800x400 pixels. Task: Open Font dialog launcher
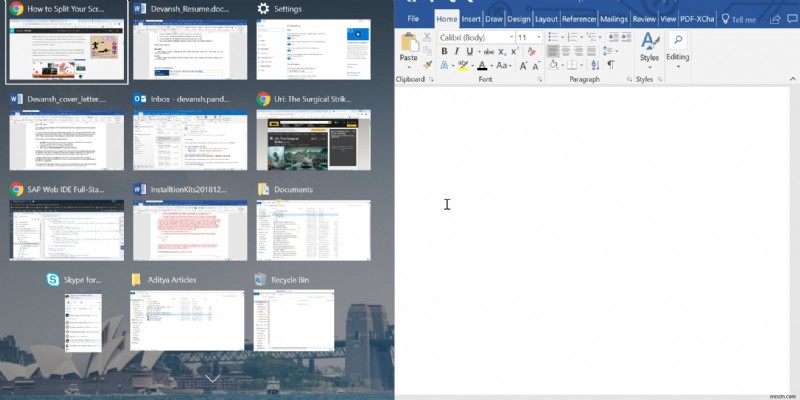pyautogui.click(x=540, y=80)
